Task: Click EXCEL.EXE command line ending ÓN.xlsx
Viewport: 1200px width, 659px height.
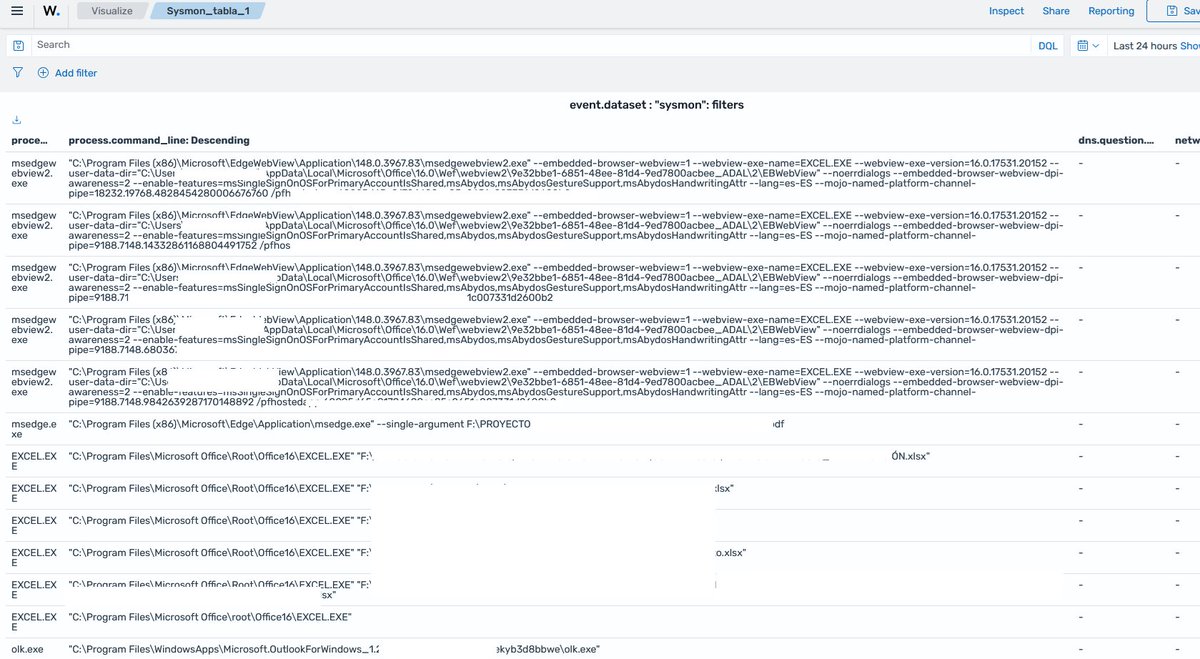Action: [499, 456]
